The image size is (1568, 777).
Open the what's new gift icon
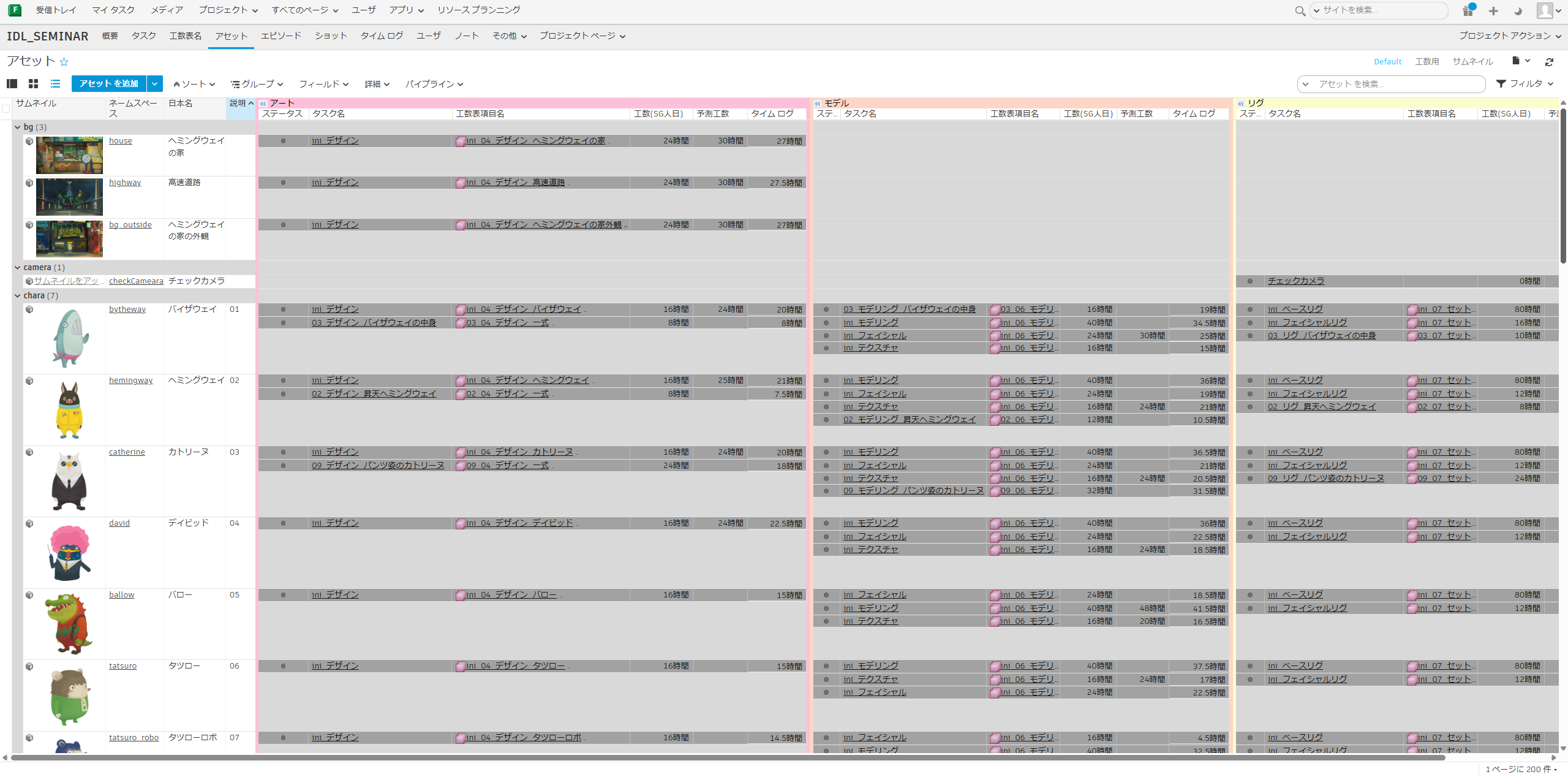(x=1468, y=10)
